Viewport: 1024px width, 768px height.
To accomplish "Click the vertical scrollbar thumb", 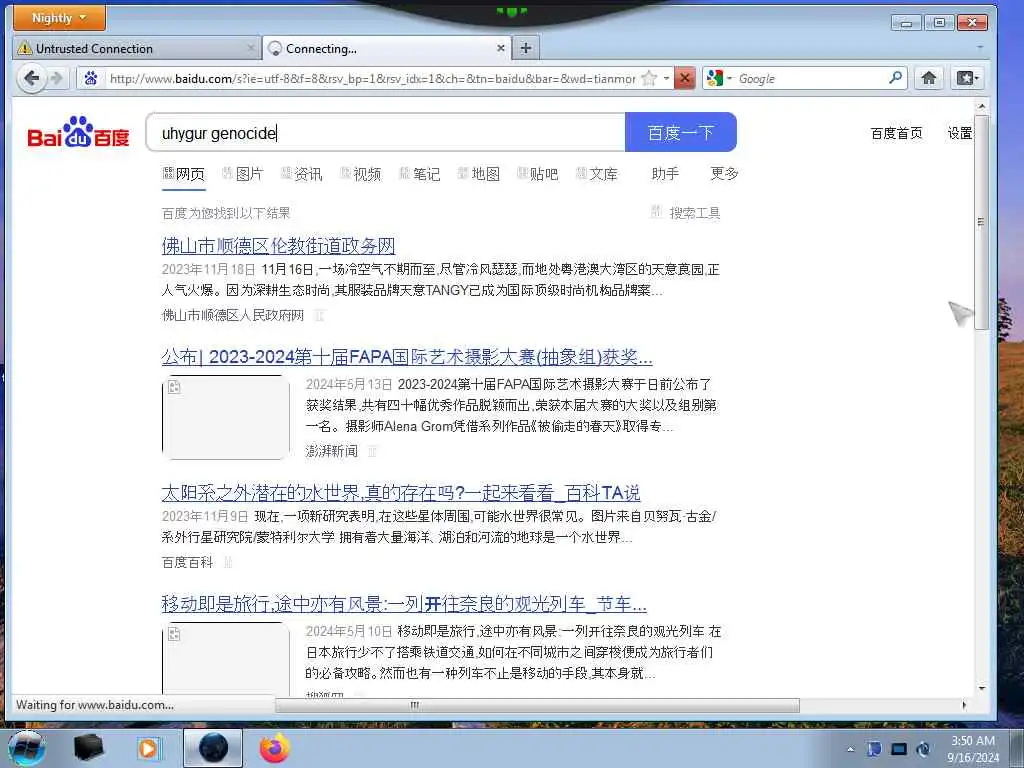I will [x=981, y=222].
